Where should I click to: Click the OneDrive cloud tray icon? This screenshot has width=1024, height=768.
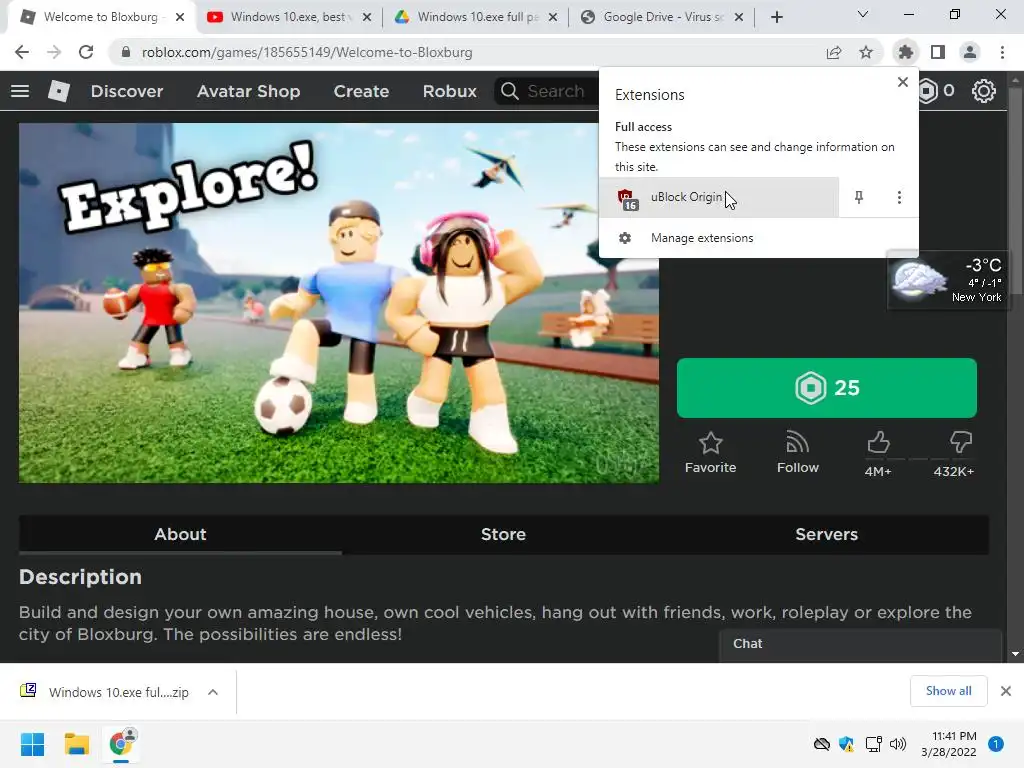point(822,744)
